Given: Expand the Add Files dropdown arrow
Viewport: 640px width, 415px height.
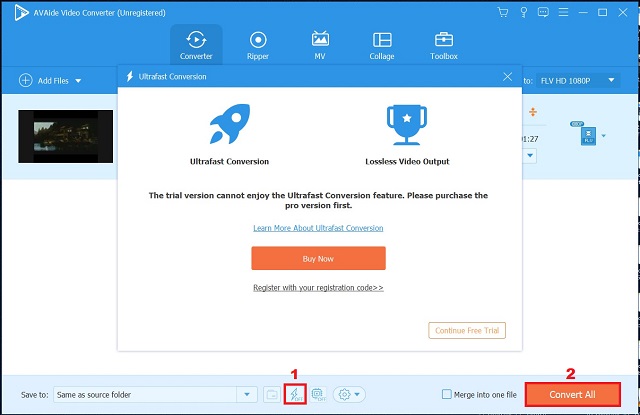Looking at the screenshot, I should [78, 81].
